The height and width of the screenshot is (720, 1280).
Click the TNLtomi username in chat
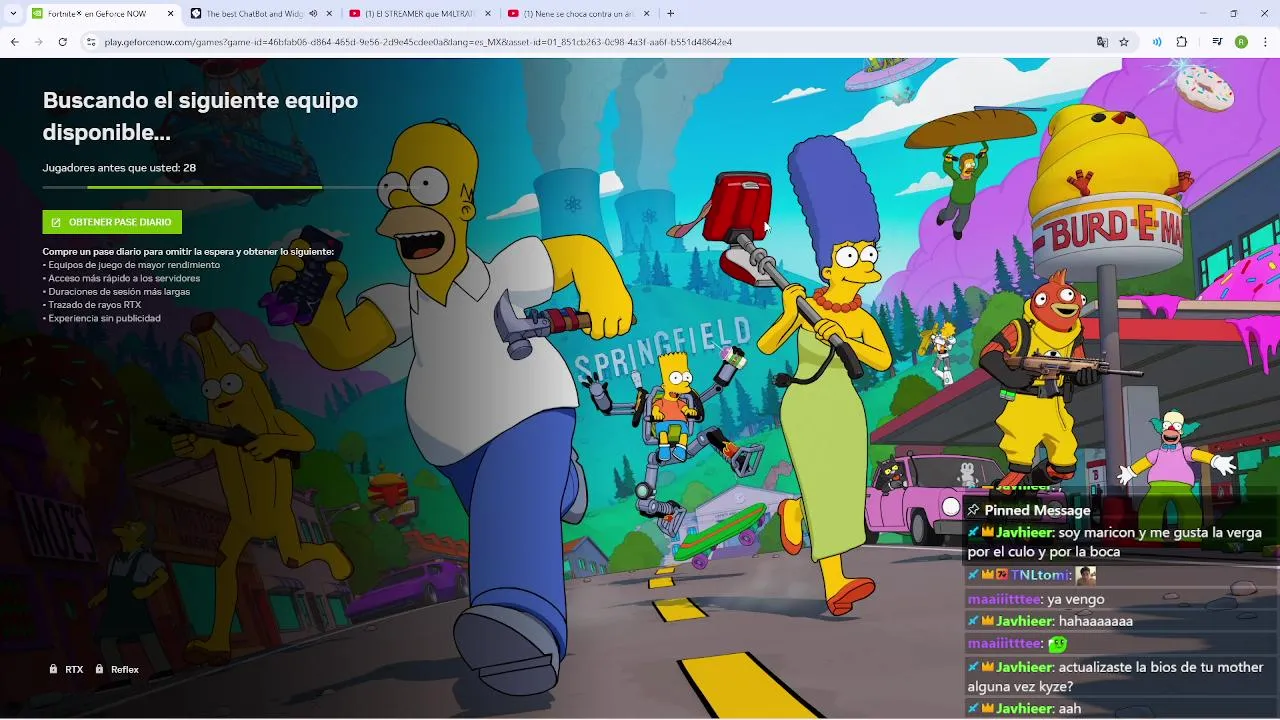pos(1040,575)
